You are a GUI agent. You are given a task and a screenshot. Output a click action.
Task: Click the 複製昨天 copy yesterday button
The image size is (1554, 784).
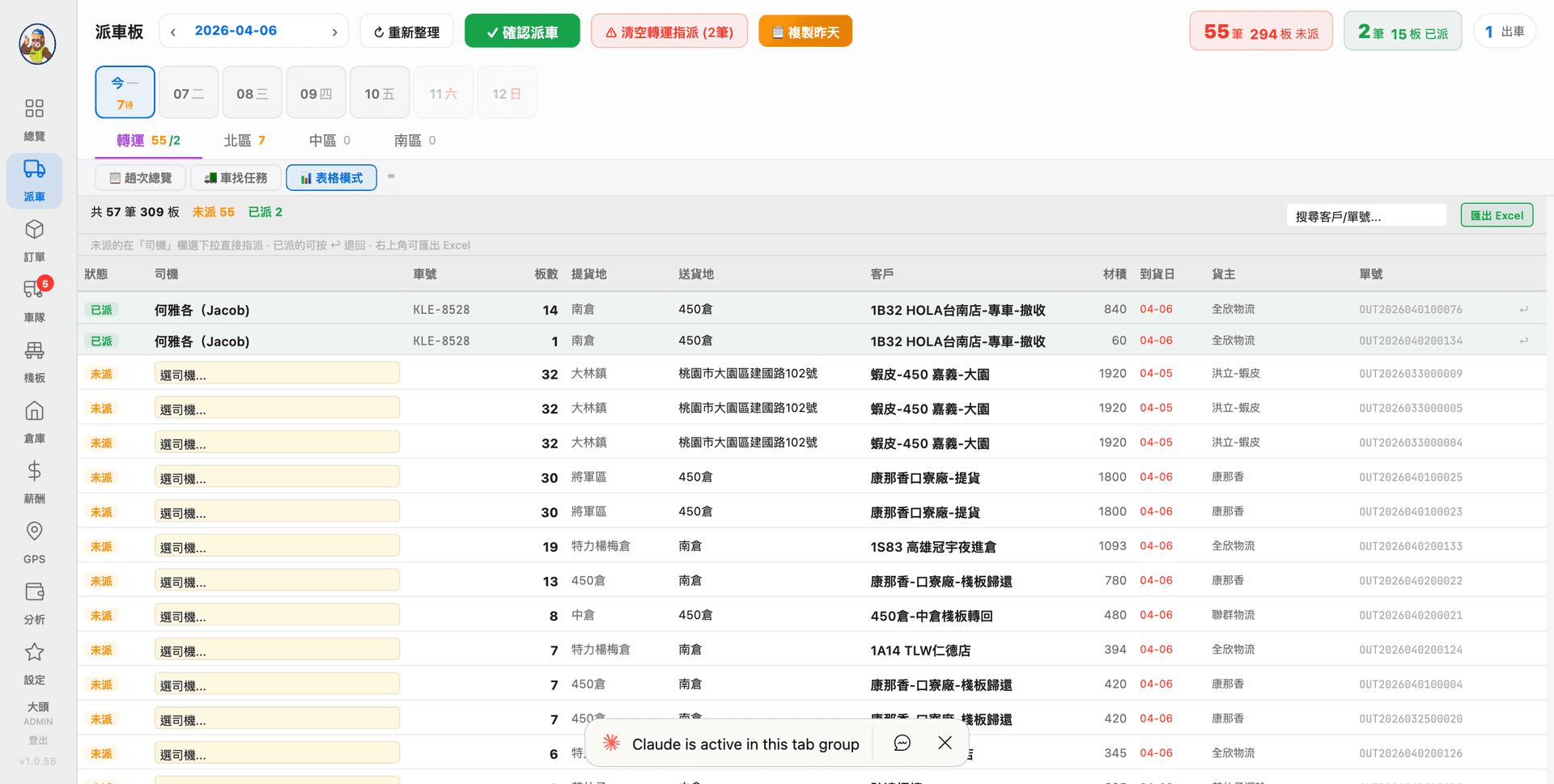805,31
